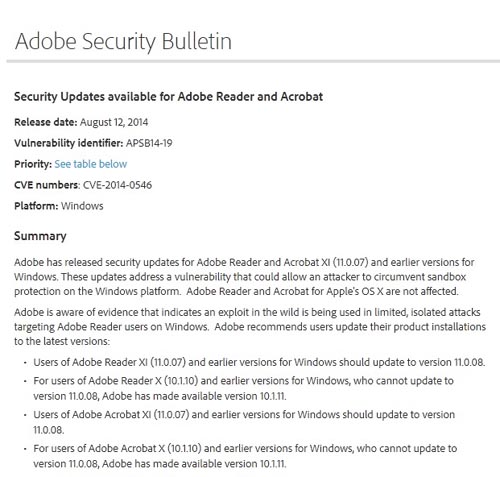This screenshot has height=477, width=500.
Task: Click the paragraph beginning "Adobe has released security updates"
Action: click(244, 277)
